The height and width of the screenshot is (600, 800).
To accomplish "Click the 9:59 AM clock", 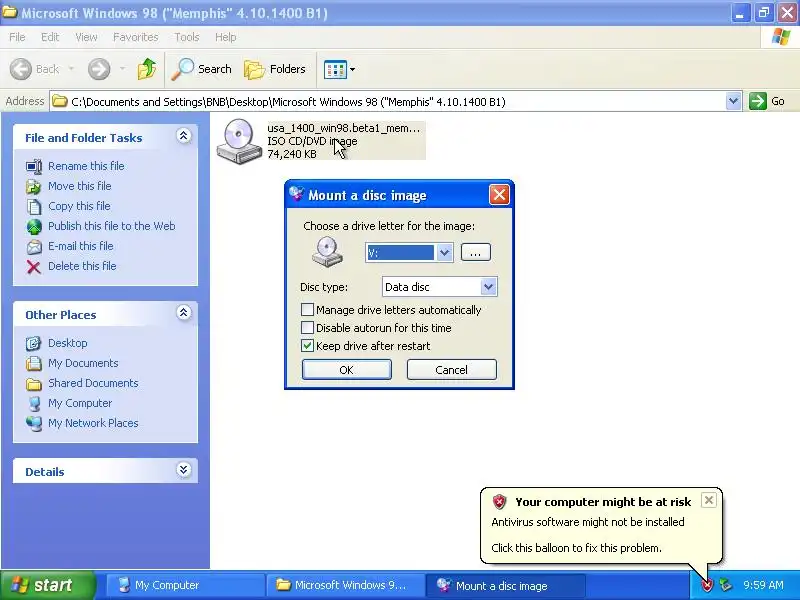I will pyautogui.click(x=763, y=585).
